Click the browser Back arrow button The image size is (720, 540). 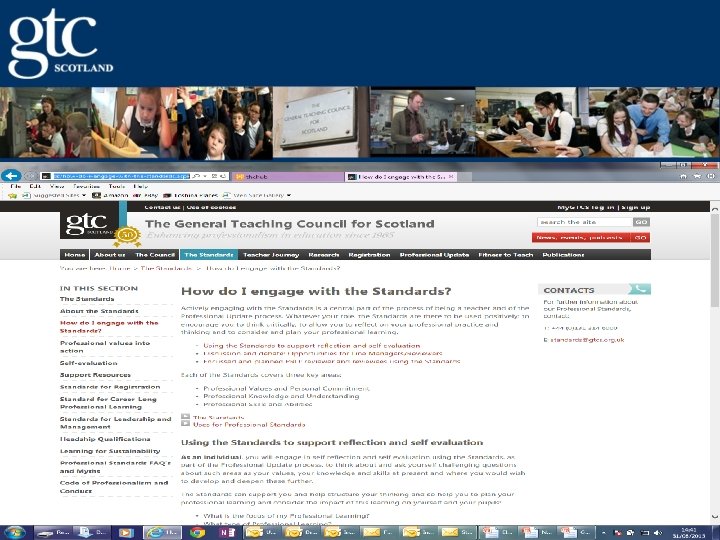click(x=11, y=175)
